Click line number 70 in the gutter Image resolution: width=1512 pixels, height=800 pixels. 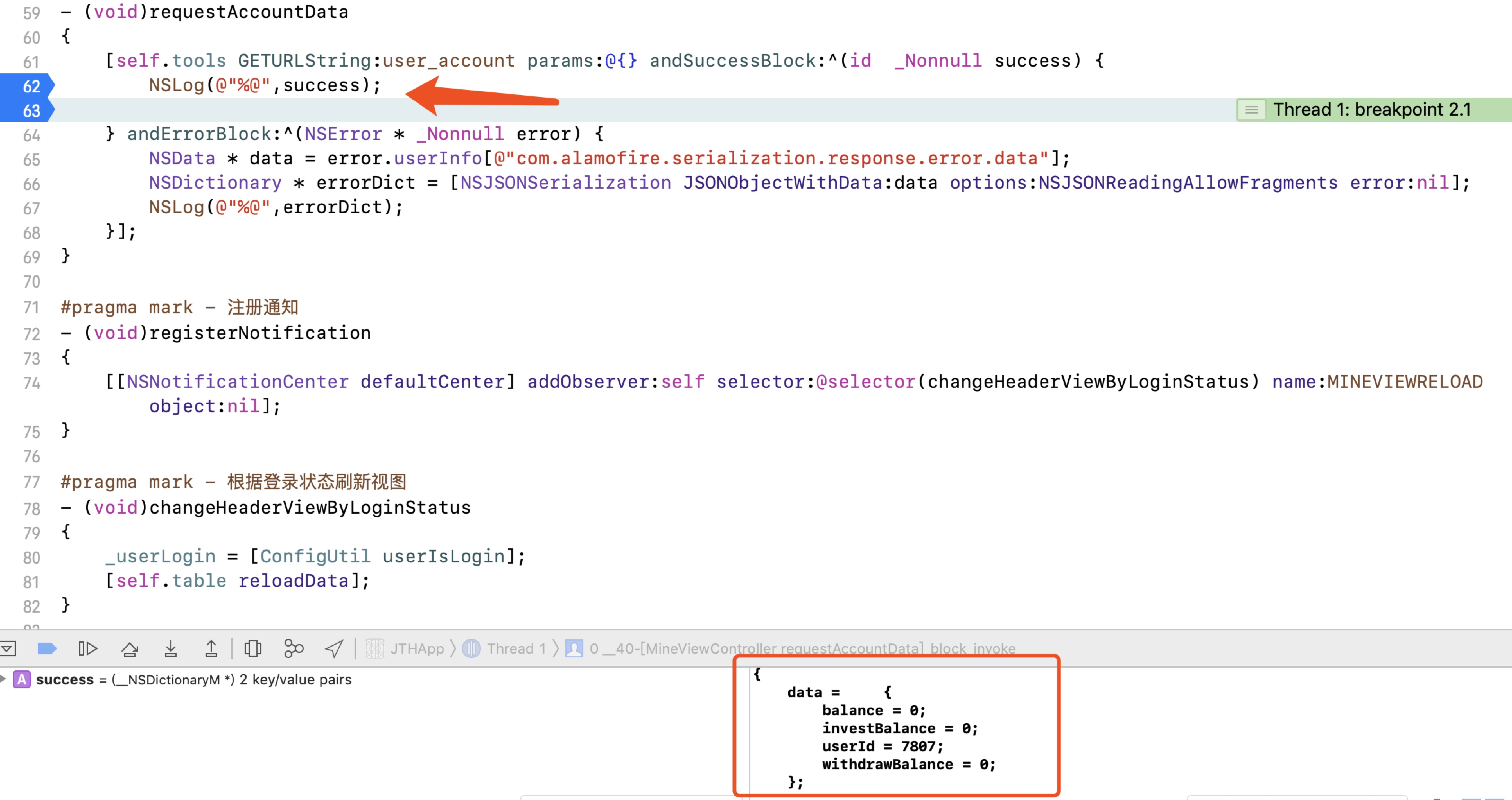(32, 282)
